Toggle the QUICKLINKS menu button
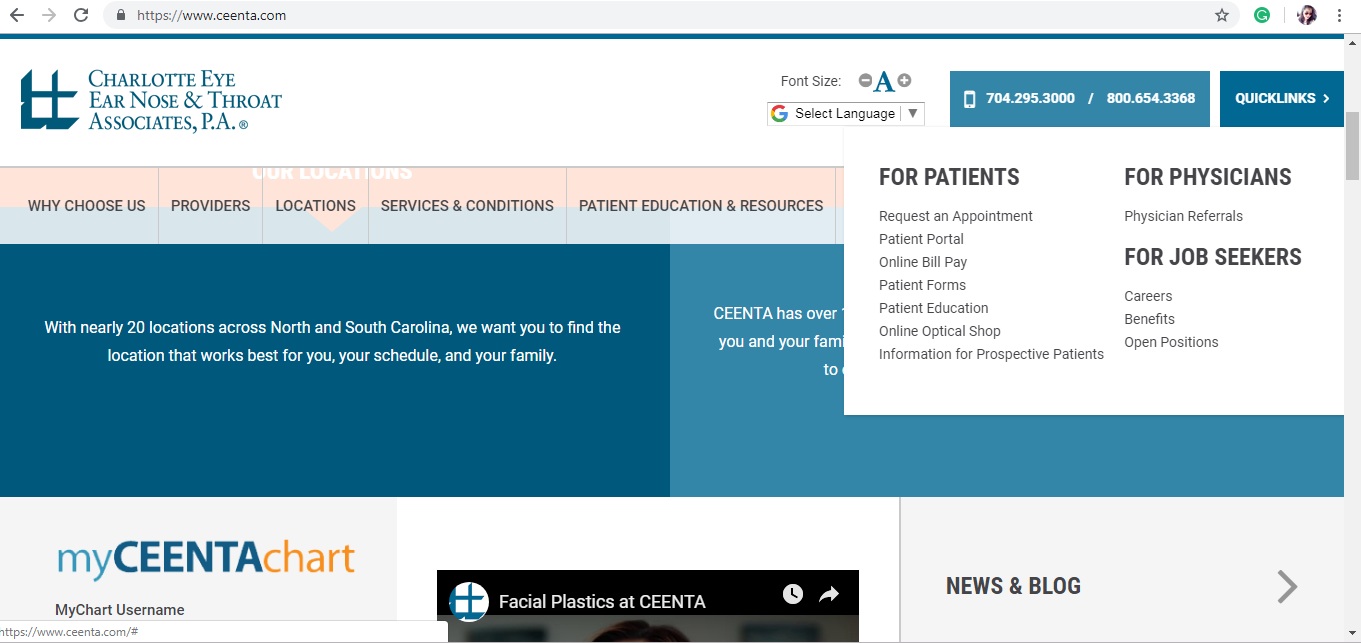Screen dimensions: 1361x643 tap(1282, 99)
